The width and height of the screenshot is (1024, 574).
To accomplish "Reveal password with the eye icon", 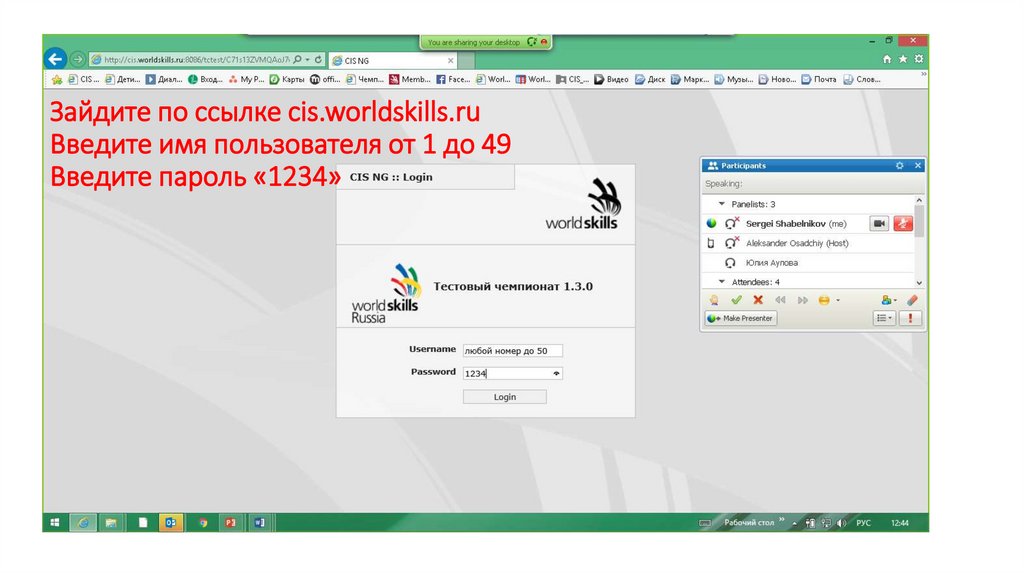I will pyautogui.click(x=556, y=374).
